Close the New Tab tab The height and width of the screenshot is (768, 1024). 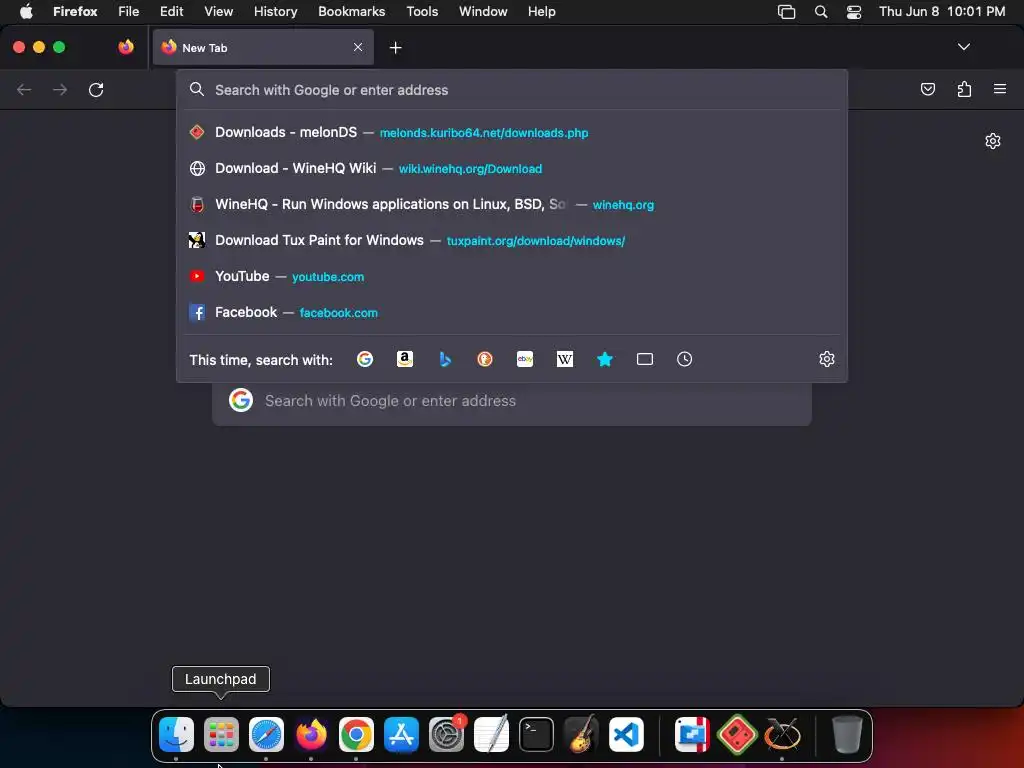coord(358,47)
